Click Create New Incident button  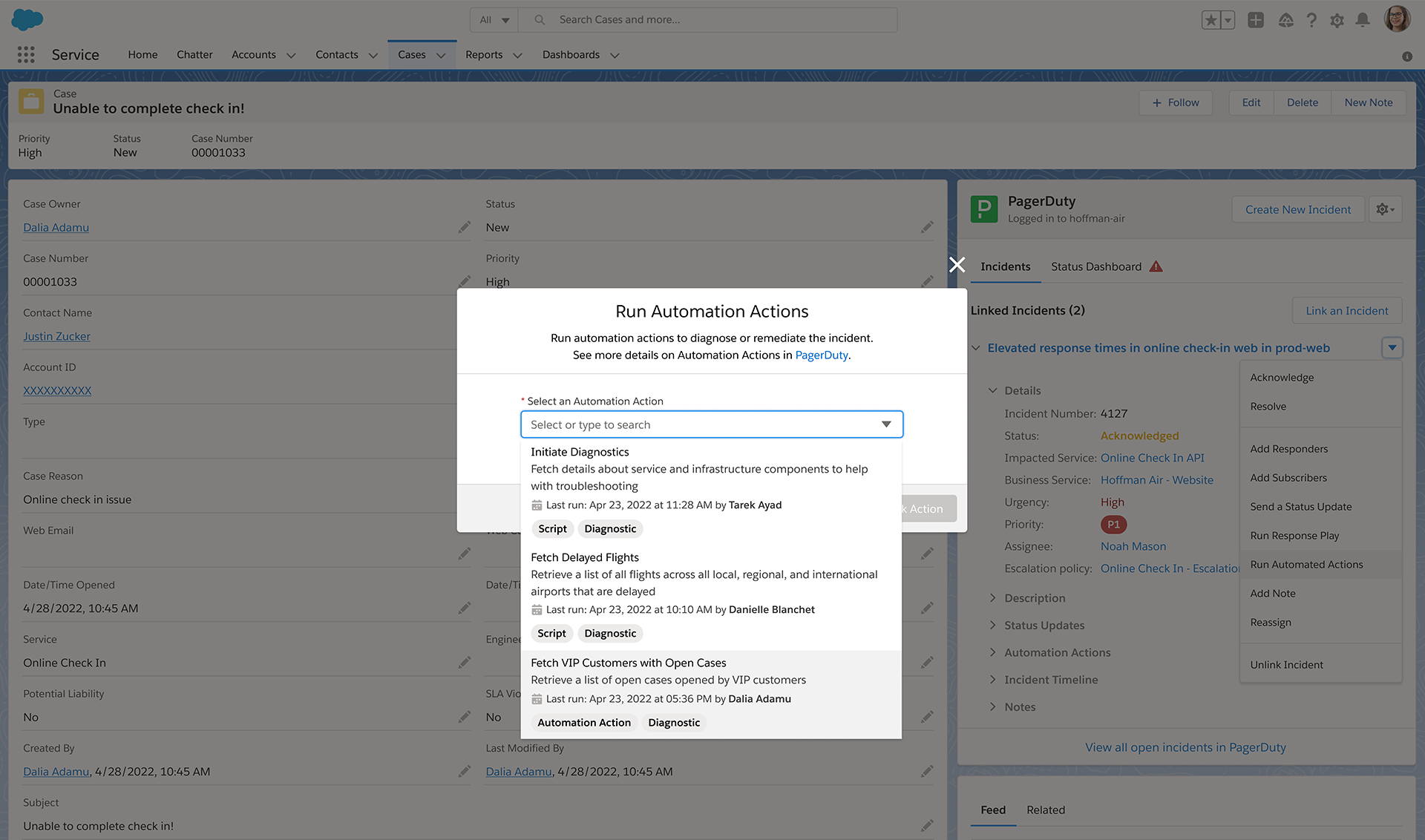pos(1297,209)
